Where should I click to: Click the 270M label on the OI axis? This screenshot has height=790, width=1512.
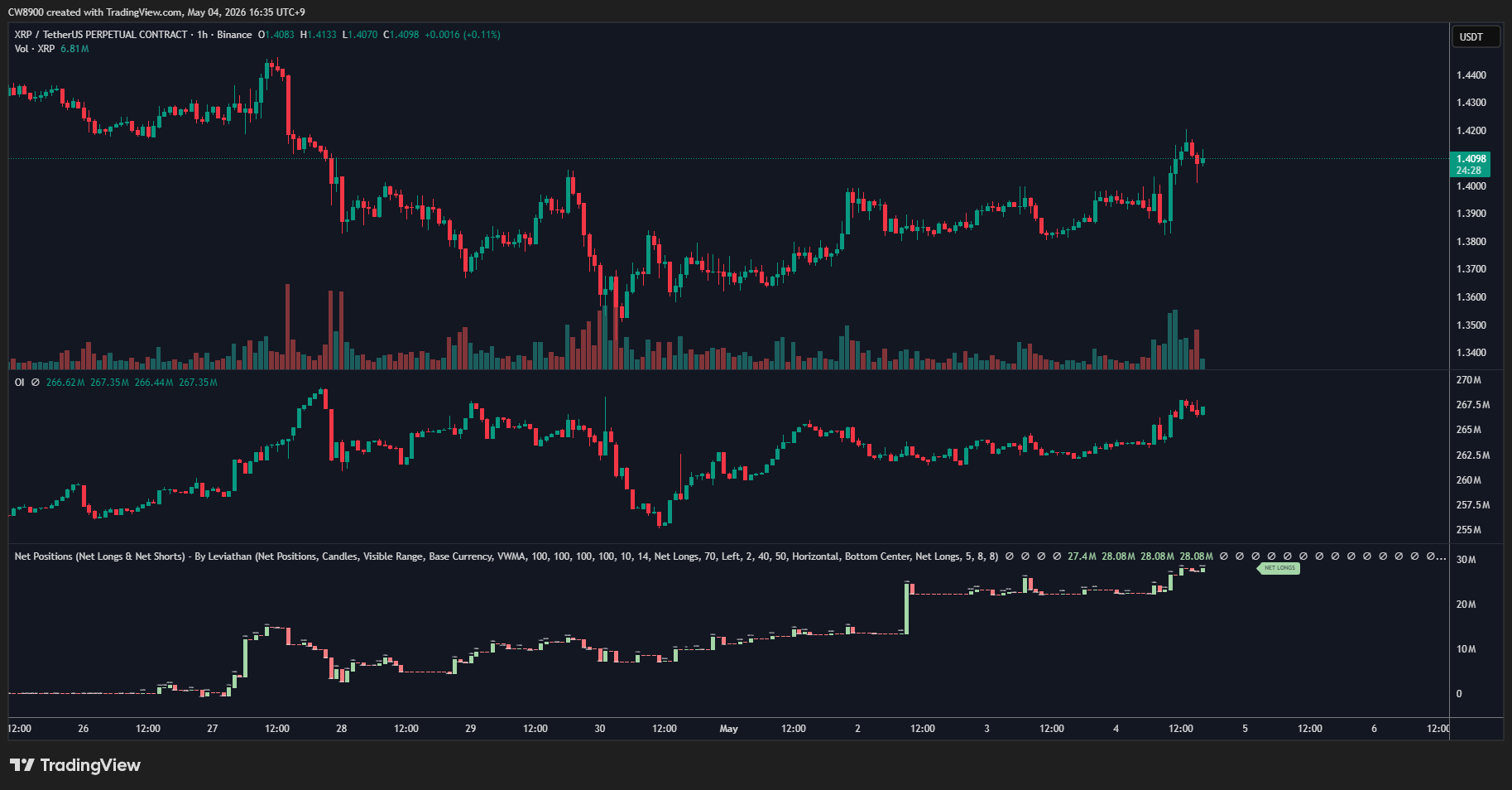[1468, 380]
